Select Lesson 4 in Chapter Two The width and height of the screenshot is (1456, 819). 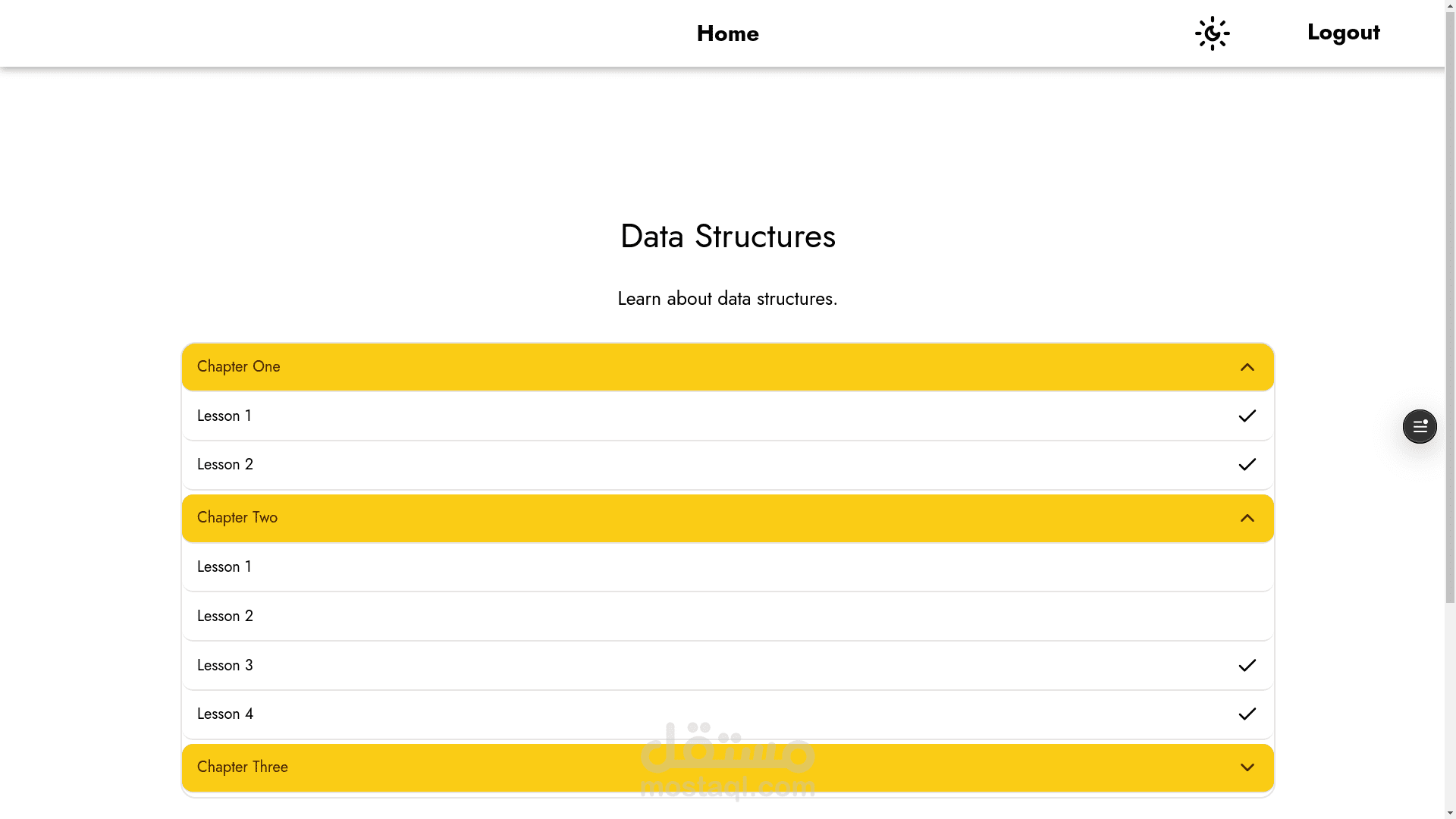coord(225,714)
